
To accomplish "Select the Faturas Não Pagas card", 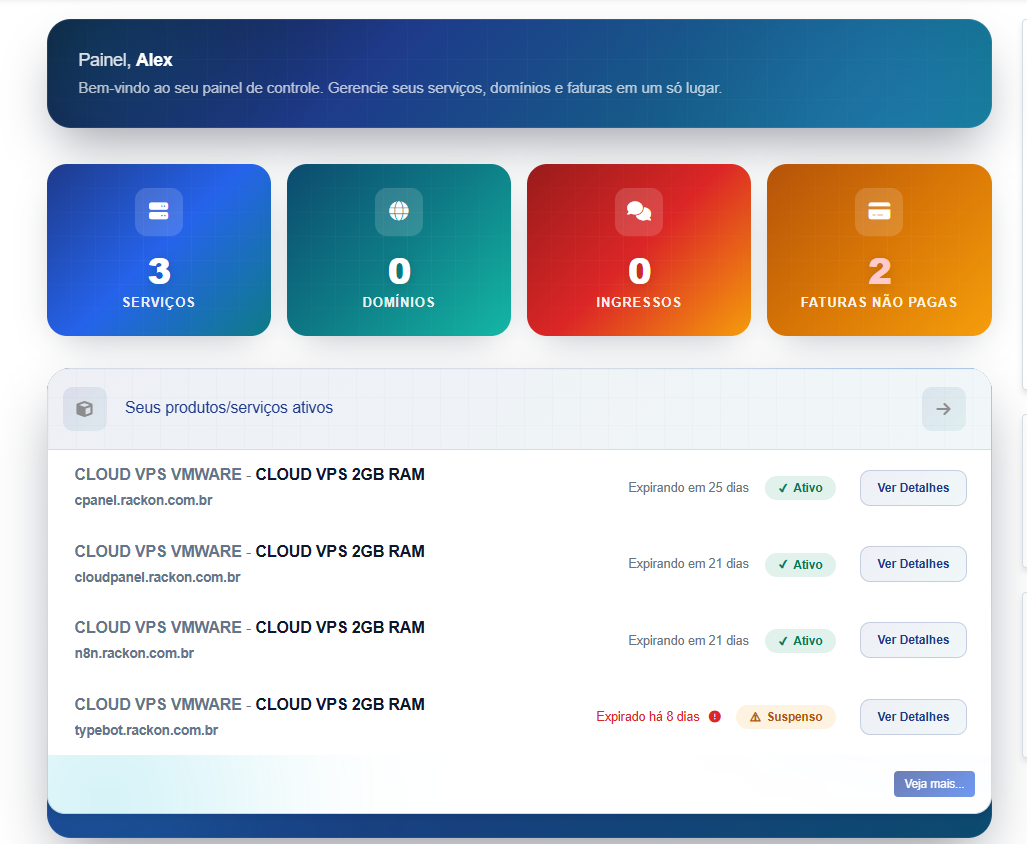I will [879, 250].
